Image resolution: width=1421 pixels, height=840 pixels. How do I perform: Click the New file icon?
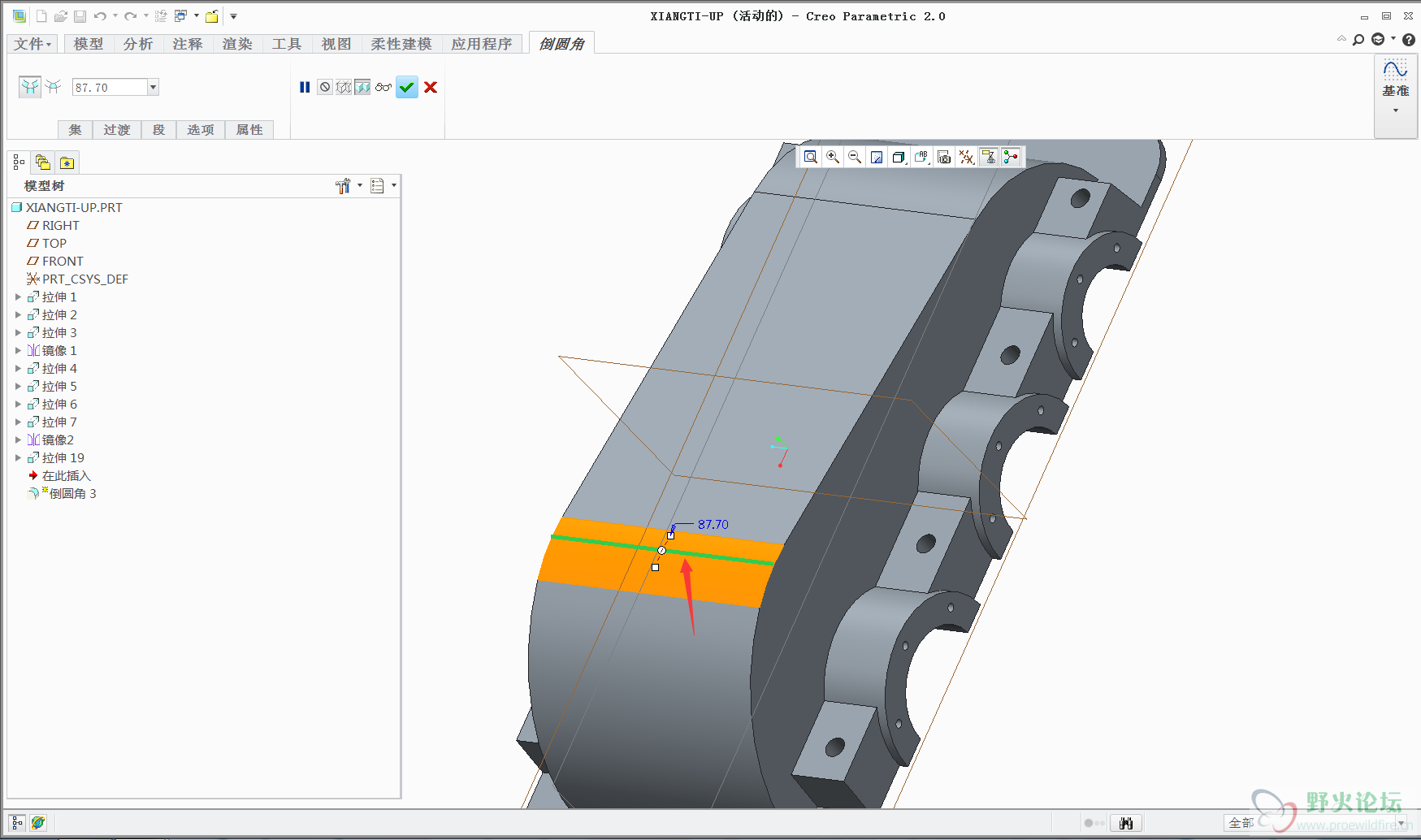[41, 16]
